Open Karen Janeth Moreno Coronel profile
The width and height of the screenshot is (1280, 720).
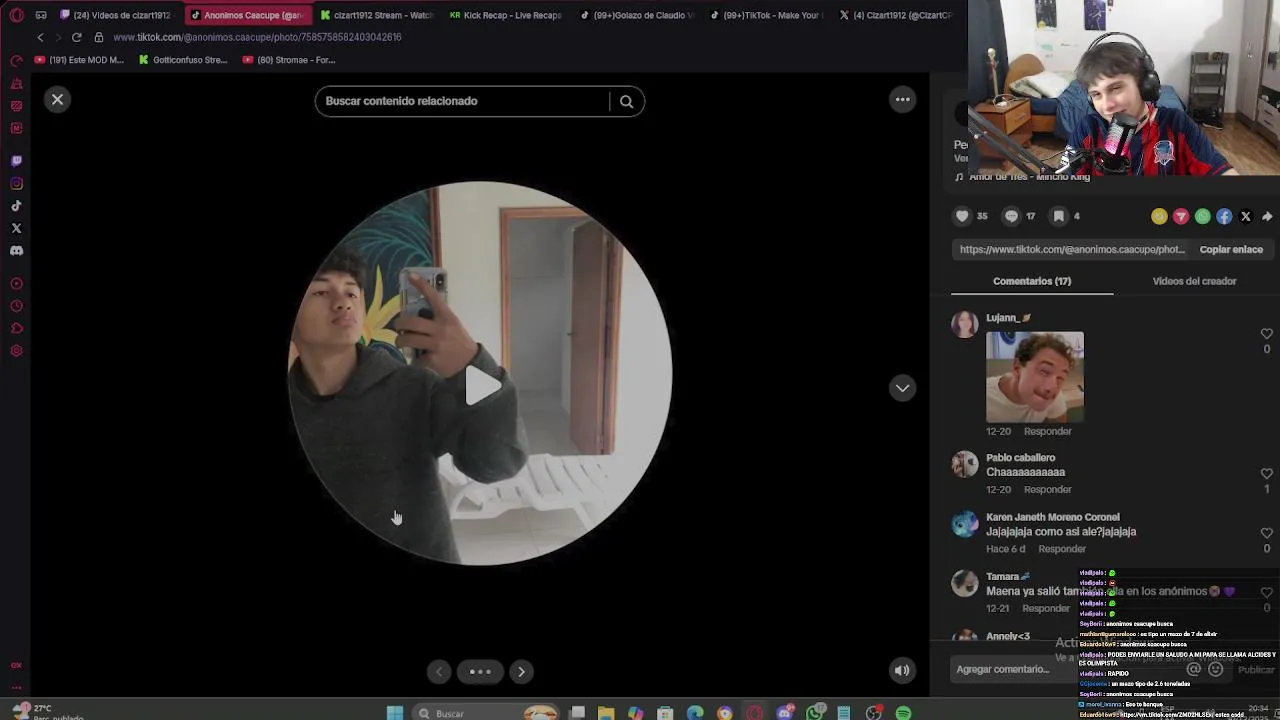click(x=1052, y=517)
